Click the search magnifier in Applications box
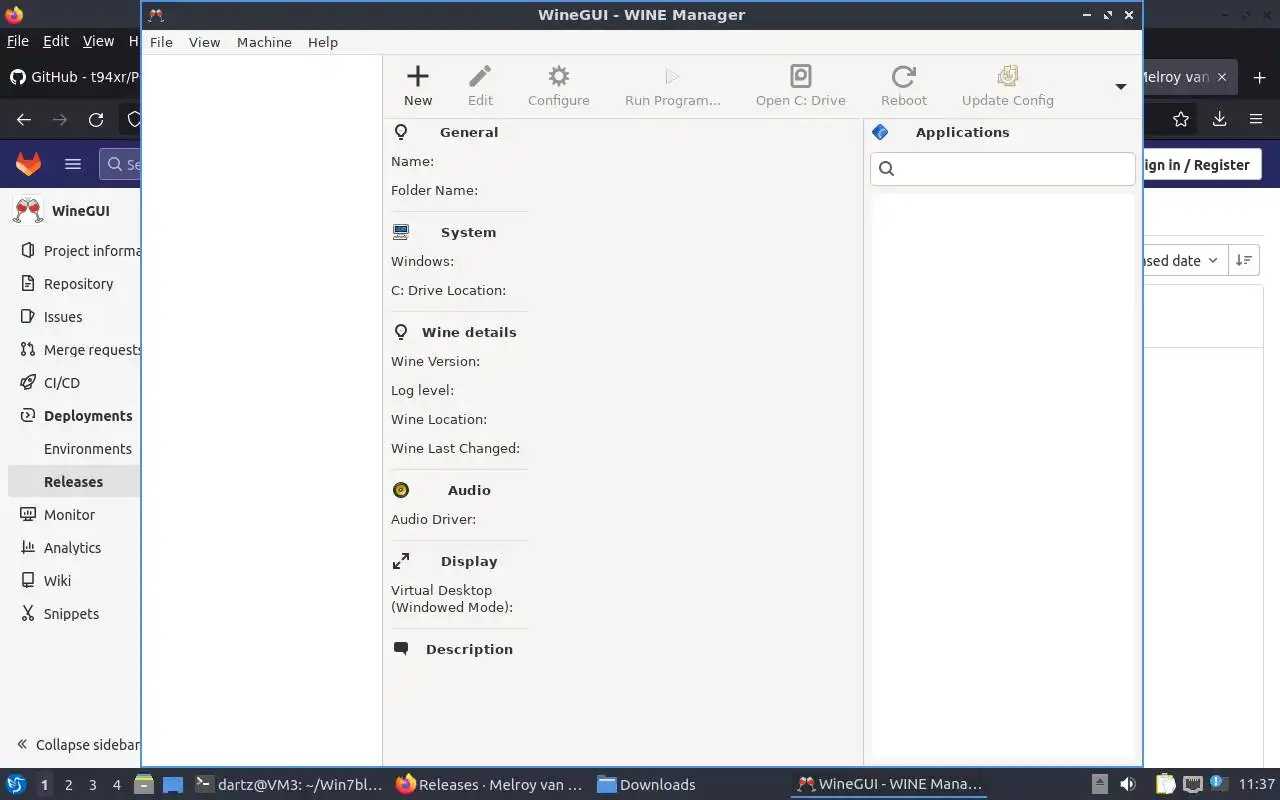 click(x=886, y=168)
